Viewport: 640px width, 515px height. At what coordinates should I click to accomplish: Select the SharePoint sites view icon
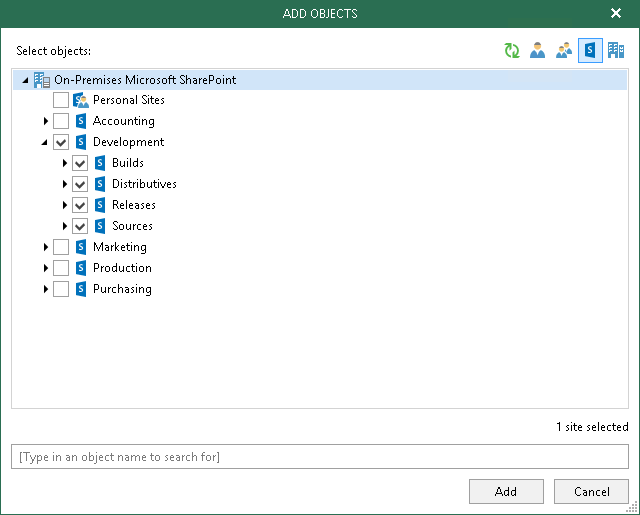click(590, 51)
